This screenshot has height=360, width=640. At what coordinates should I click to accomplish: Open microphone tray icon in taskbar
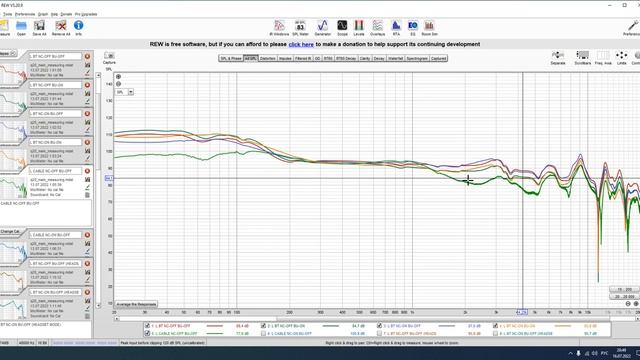tap(578, 353)
